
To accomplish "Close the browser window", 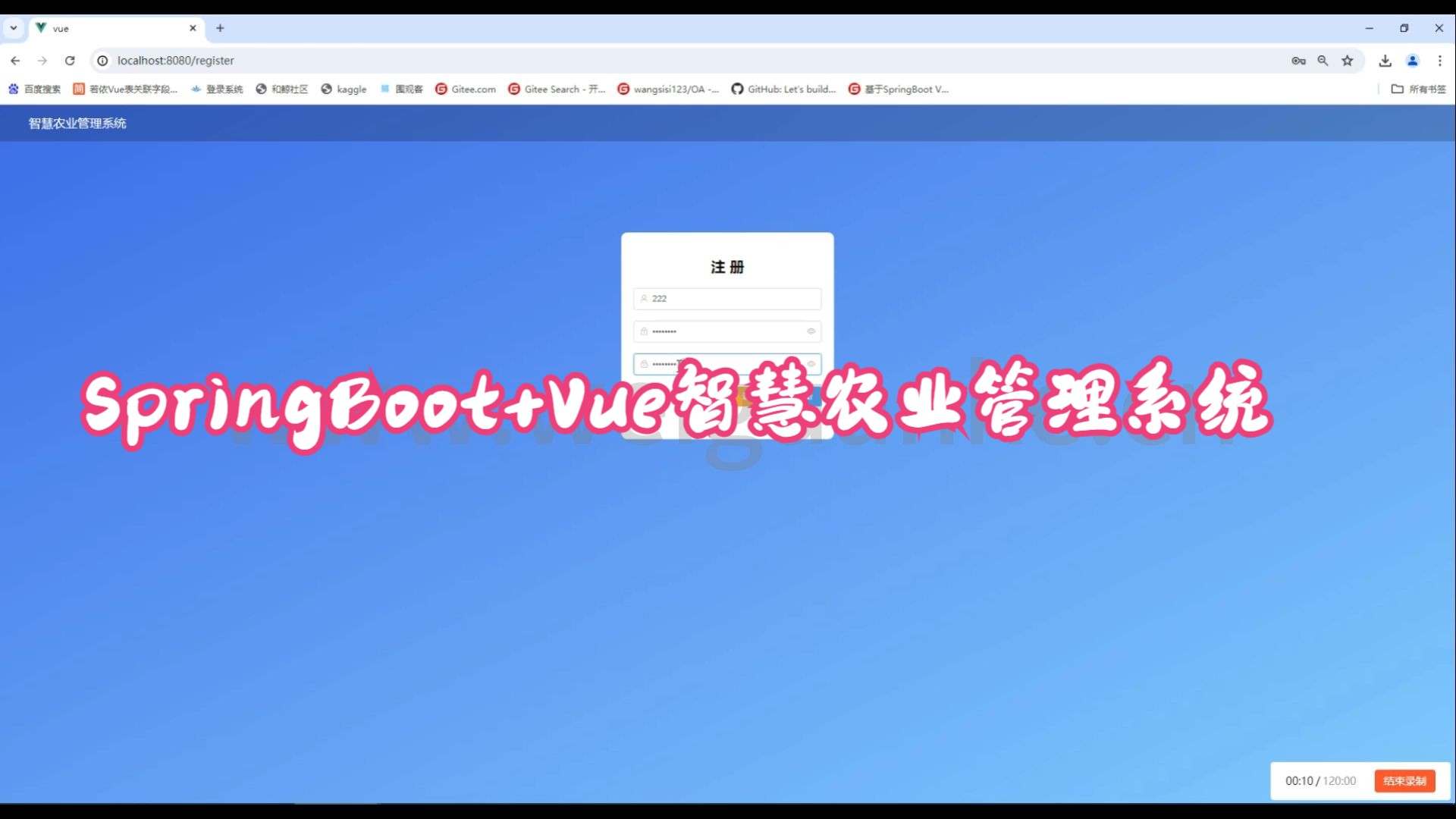I will coord(1439,28).
